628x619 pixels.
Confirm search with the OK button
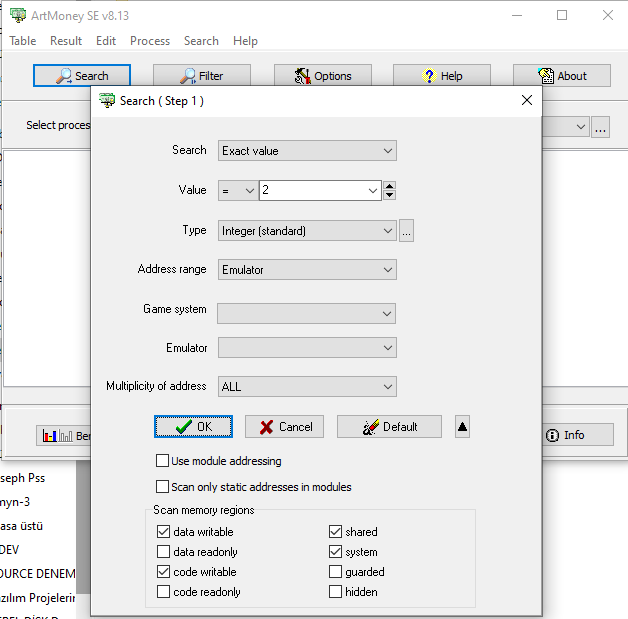tap(193, 426)
